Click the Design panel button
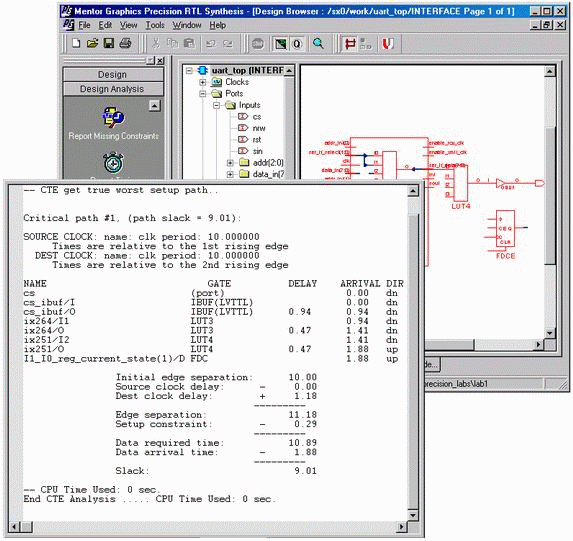Screen dimensions: 573x541 [x=113, y=75]
